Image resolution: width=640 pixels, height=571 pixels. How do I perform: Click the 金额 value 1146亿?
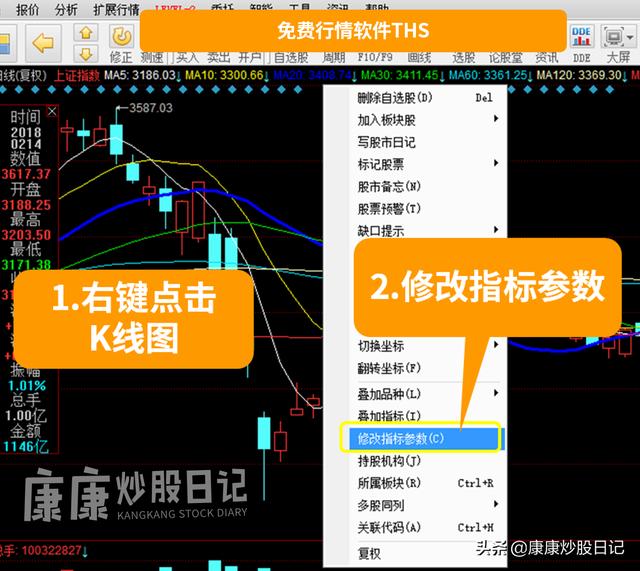[26, 446]
